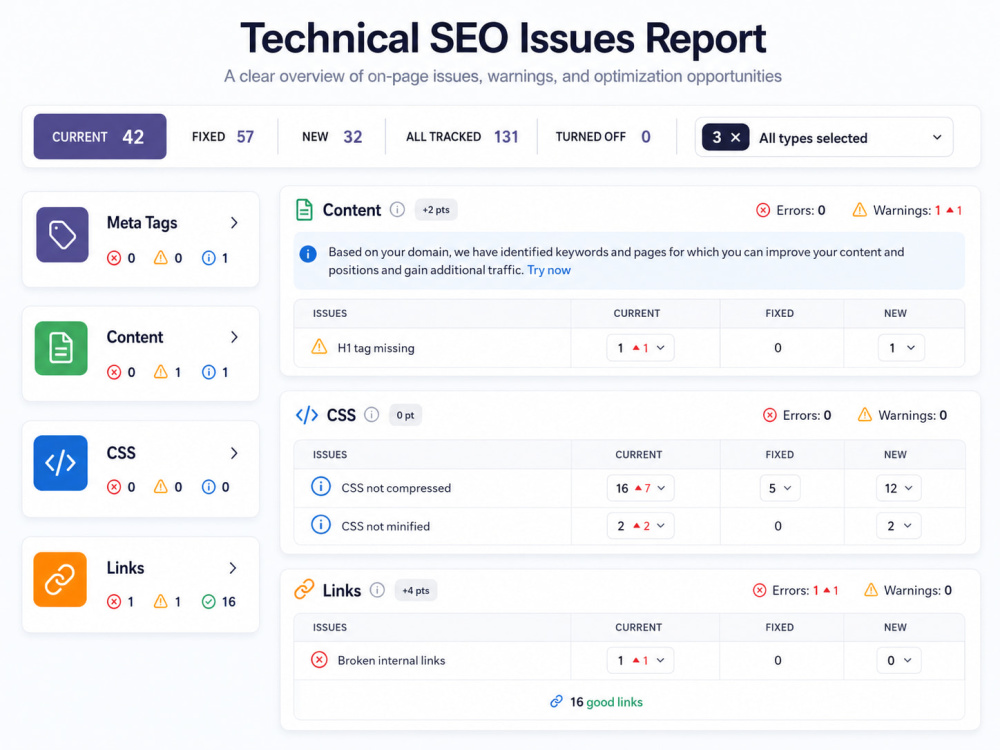
Task: Click the red error icon beside Broken internal links
Action: (319, 660)
